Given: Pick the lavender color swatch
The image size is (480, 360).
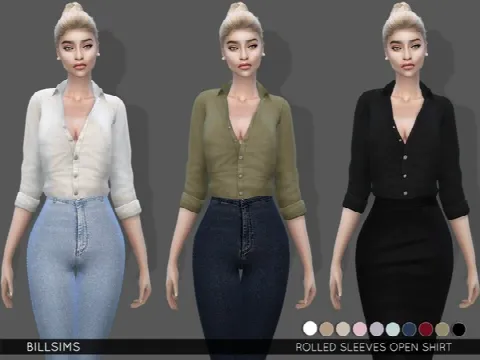Looking at the screenshot, I should tap(376, 329).
